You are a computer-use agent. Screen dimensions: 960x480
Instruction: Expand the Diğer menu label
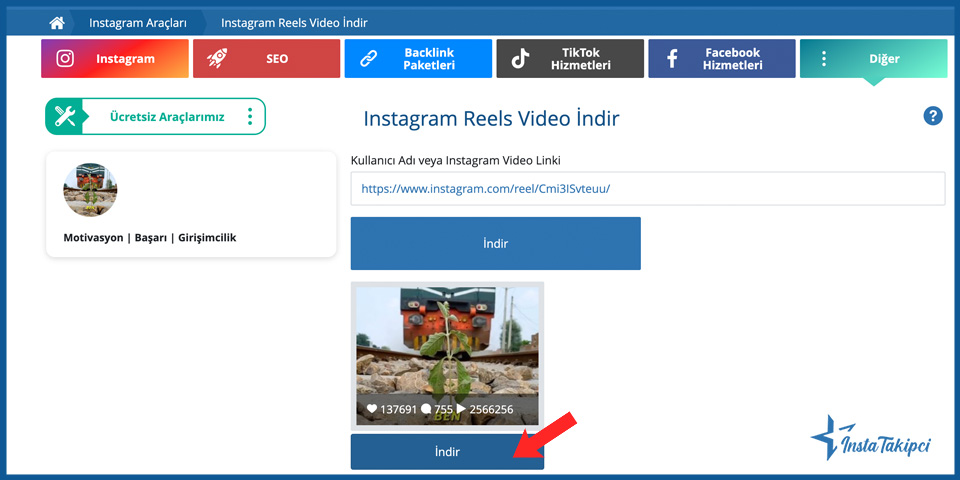click(884, 59)
